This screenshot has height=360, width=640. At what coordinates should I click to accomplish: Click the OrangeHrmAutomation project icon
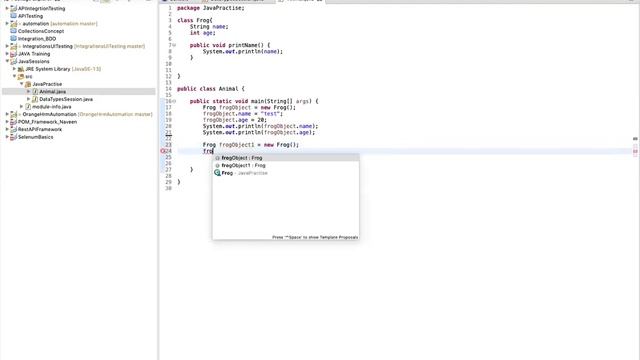[x=13, y=114]
